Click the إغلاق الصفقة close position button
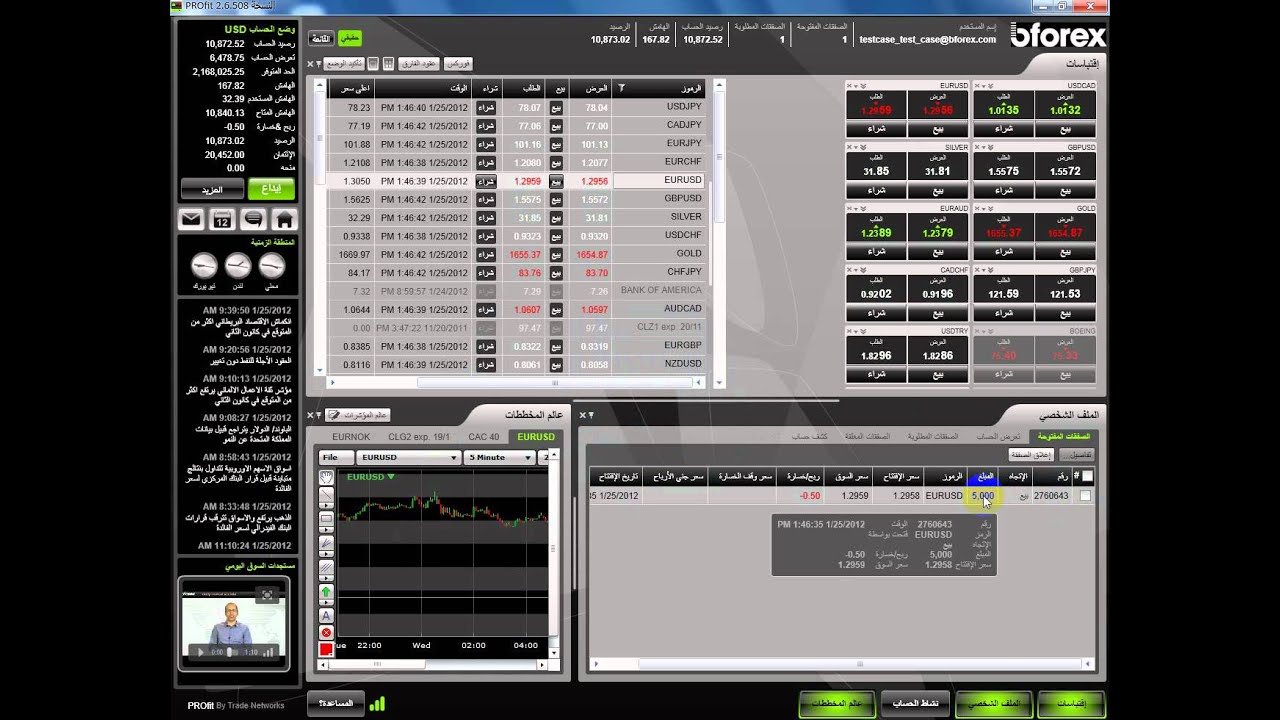 [x=1030, y=455]
